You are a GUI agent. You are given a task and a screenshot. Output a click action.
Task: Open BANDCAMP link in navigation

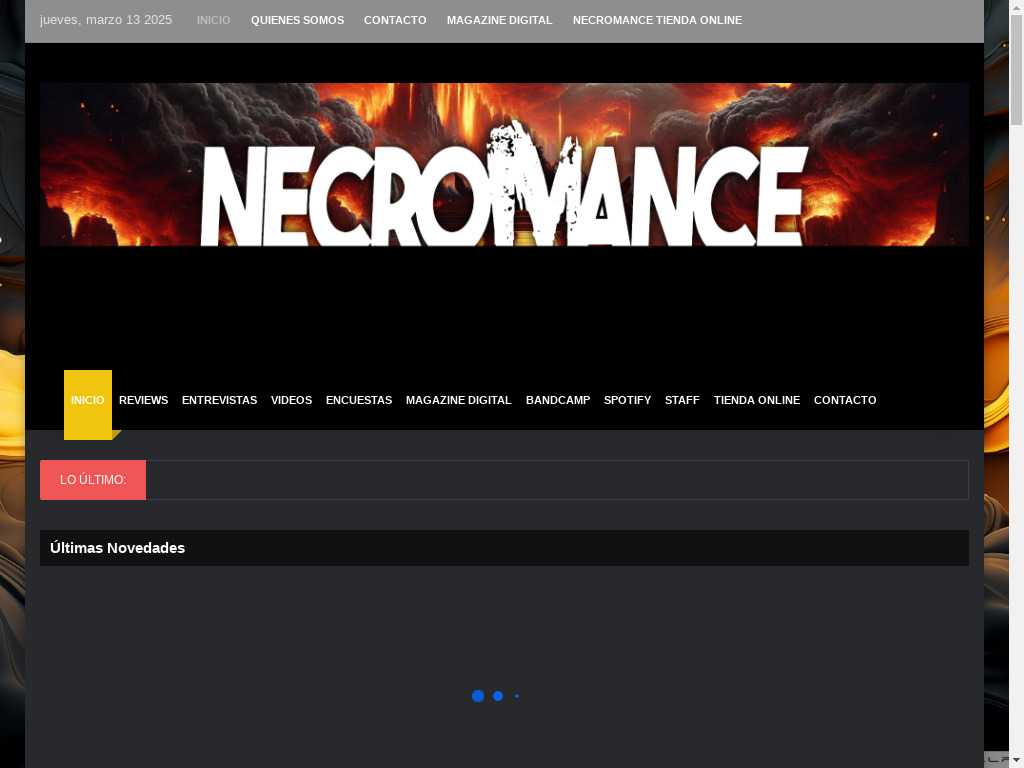558,400
